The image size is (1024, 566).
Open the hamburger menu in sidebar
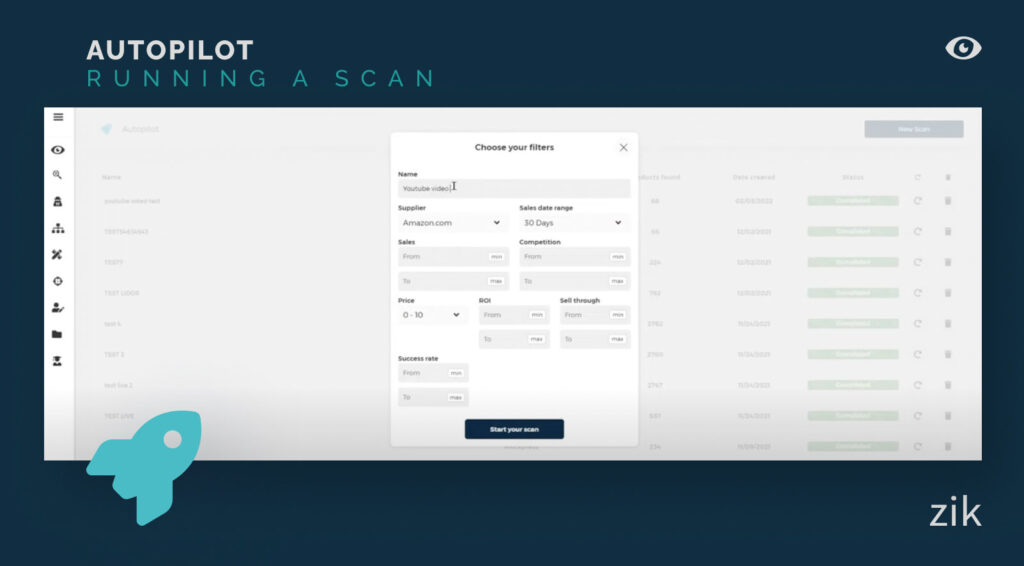[x=58, y=117]
